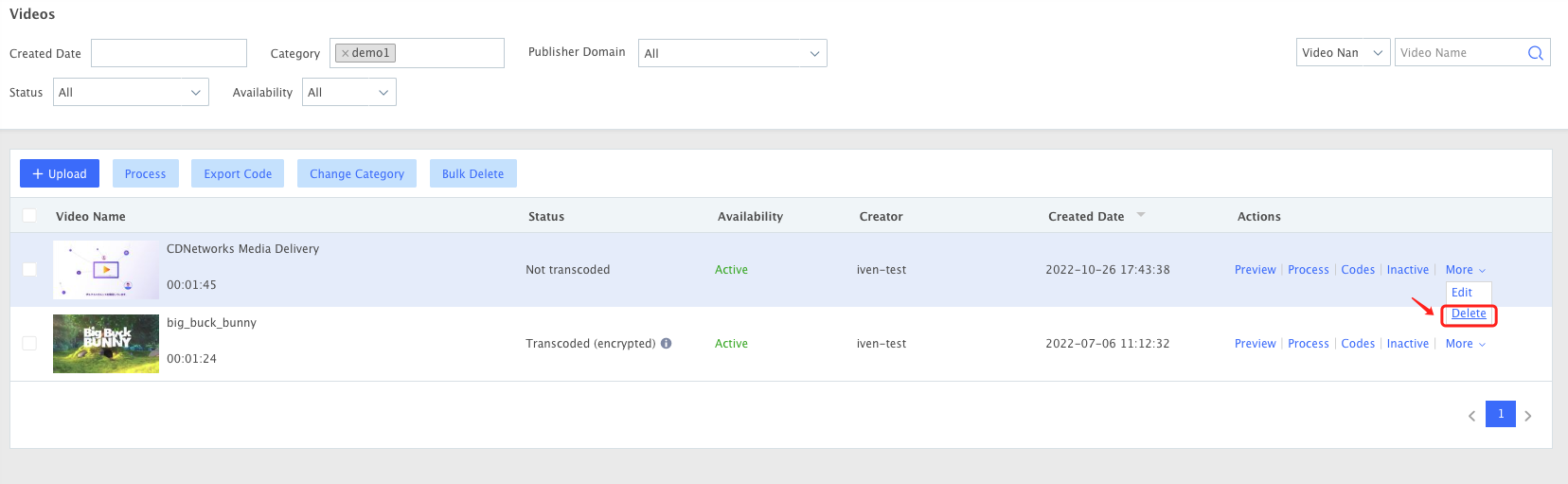Click the search magnifier icon
This screenshot has height=484, width=1568.
[1535, 53]
